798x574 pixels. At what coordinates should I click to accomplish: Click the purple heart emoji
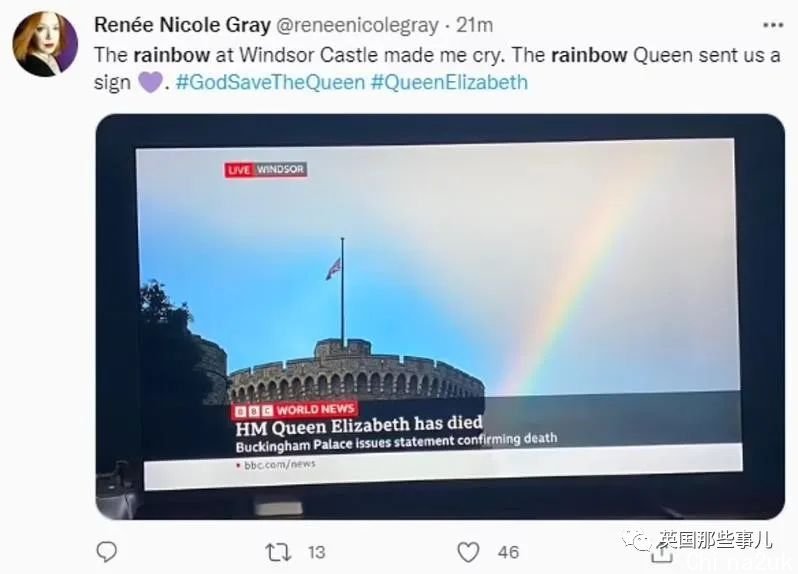(x=150, y=82)
